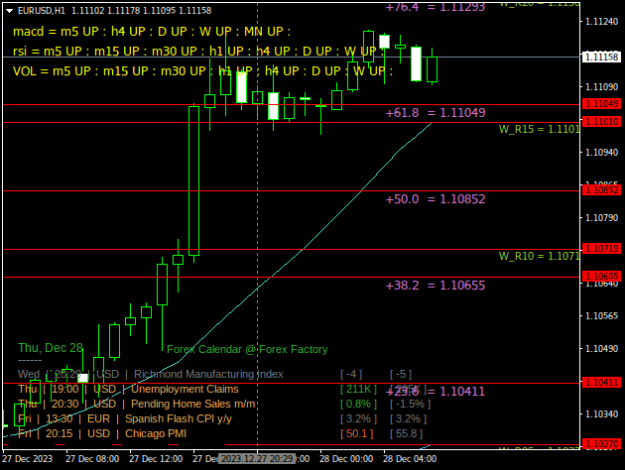The image size is (625, 470).
Task: Select the Chicago PMI calendar row
Action: tap(220, 434)
